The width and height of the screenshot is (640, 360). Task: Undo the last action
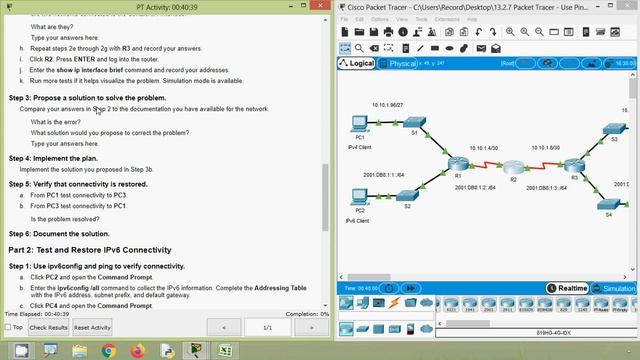coord(479,32)
